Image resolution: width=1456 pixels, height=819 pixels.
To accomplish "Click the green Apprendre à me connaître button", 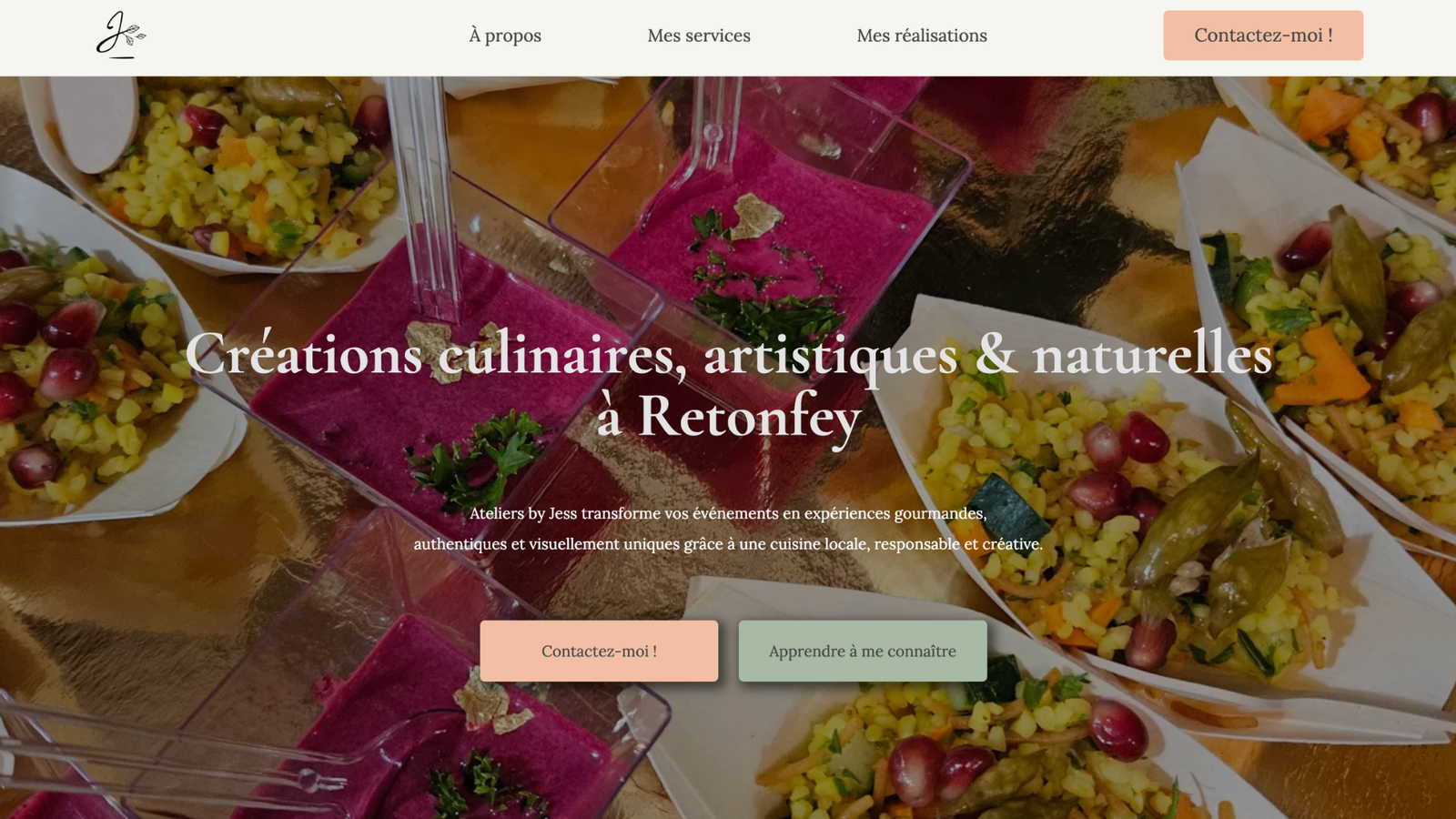I will click(x=863, y=651).
